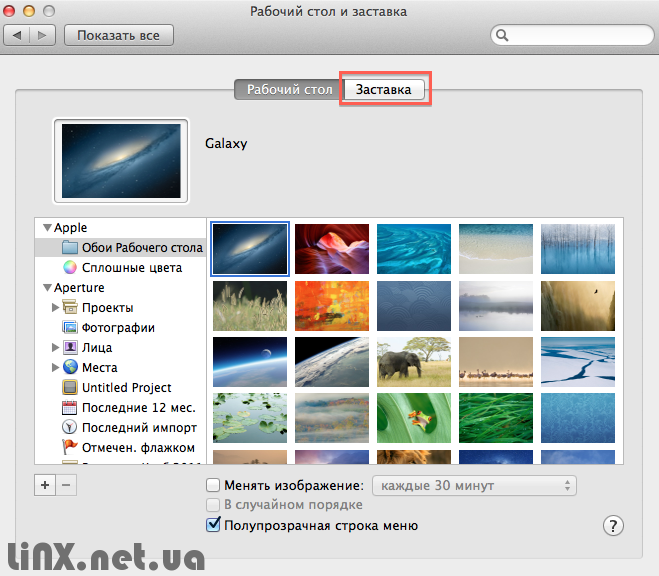The height and width of the screenshot is (576, 659).
Task: Select the Galaxy wallpaper thumbnail
Action: (x=250, y=249)
